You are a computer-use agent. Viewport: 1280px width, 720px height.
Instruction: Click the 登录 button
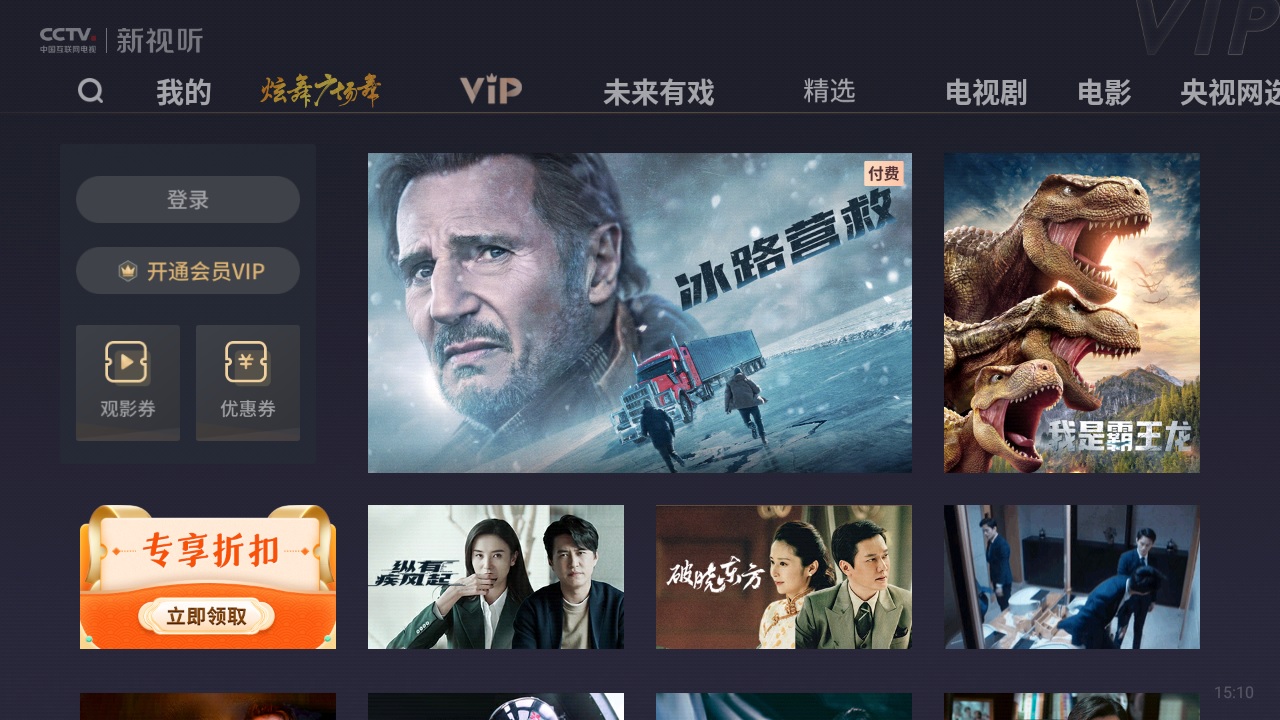click(188, 200)
